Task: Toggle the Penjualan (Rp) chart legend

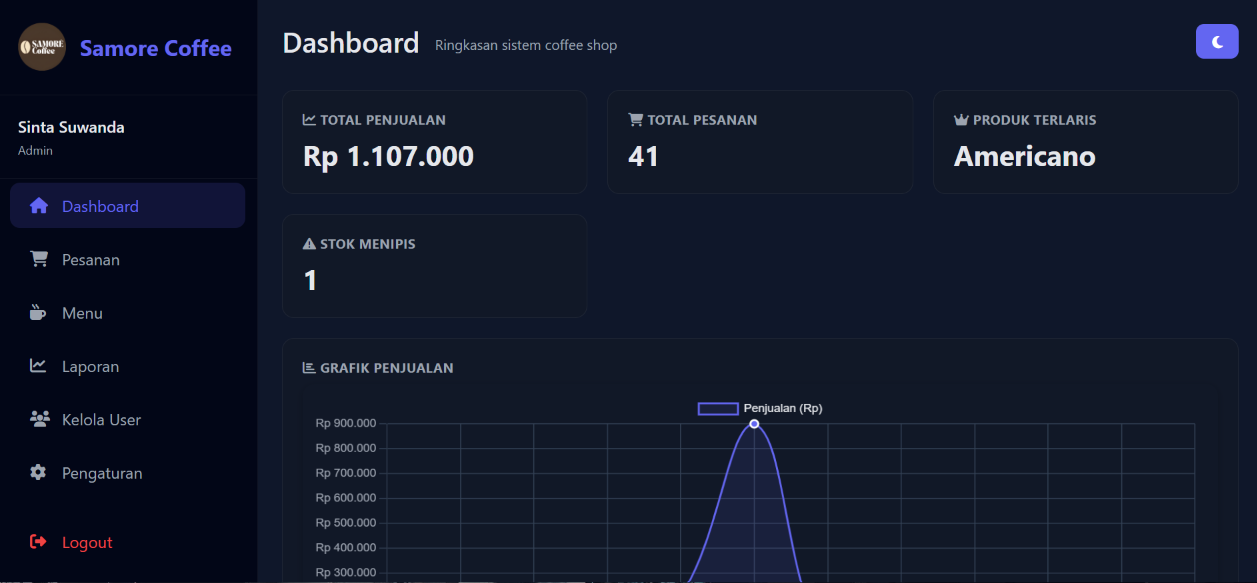Action: point(760,408)
